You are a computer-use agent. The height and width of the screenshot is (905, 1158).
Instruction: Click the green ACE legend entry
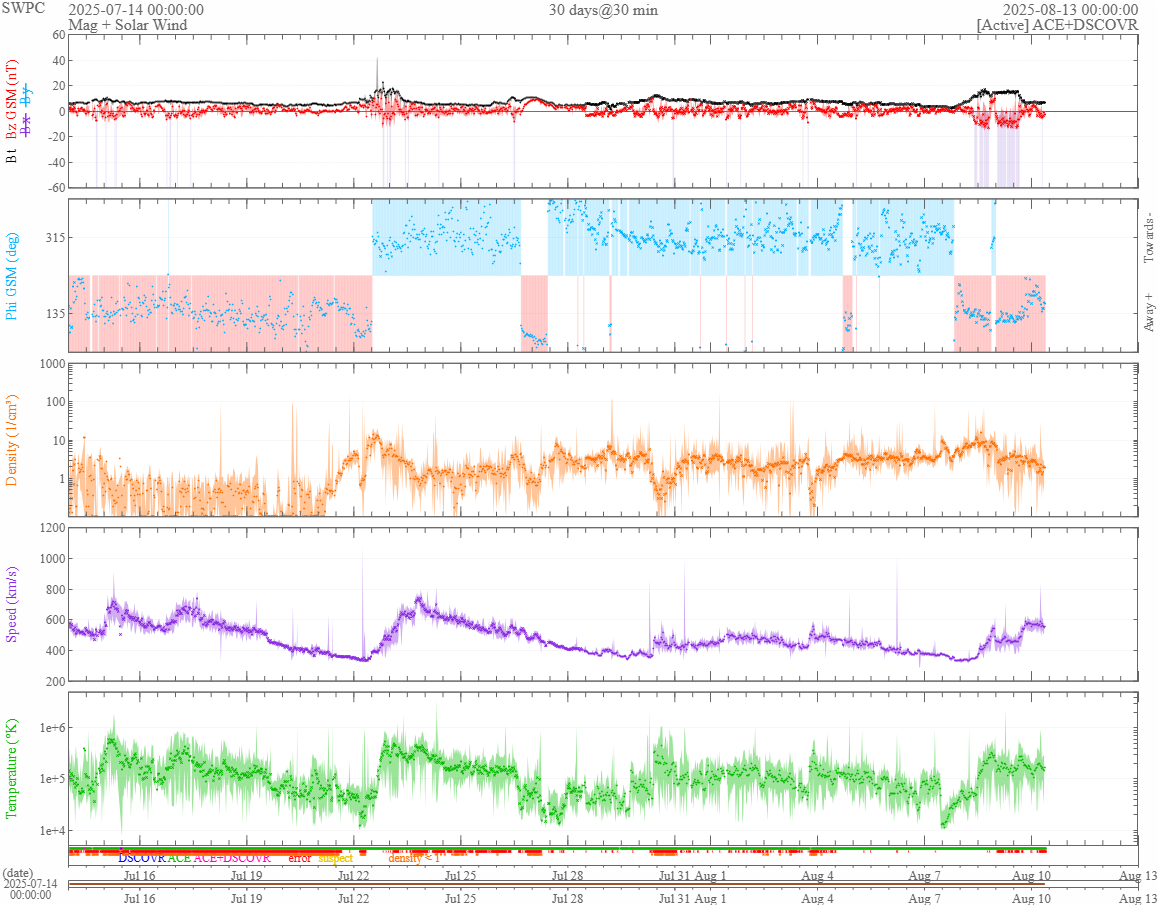click(x=179, y=858)
